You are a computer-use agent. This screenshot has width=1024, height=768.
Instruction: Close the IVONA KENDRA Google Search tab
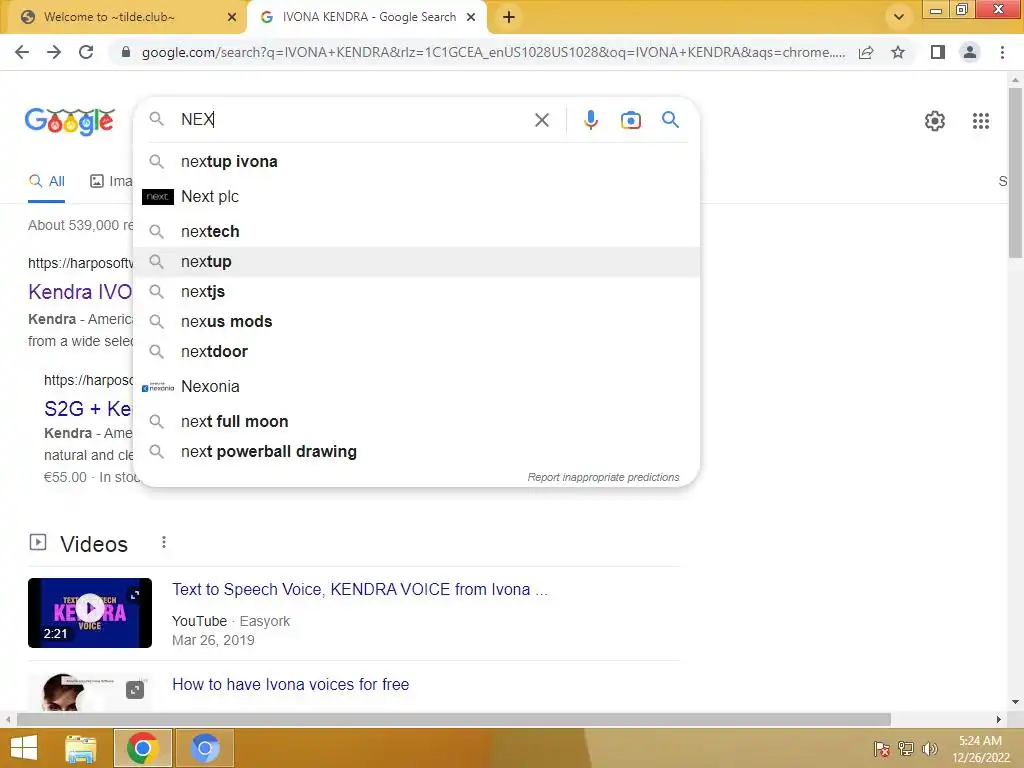pyautogui.click(x=471, y=17)
